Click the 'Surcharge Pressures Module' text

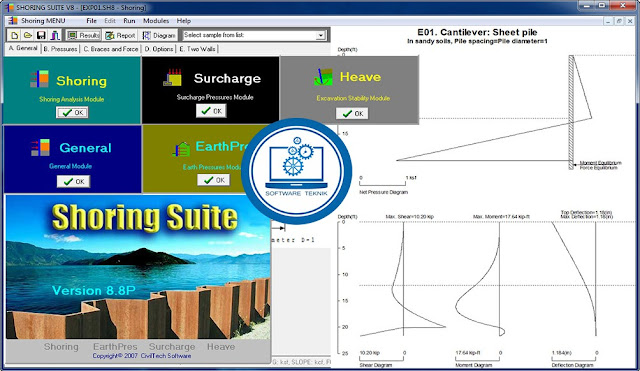coord(215,97)
